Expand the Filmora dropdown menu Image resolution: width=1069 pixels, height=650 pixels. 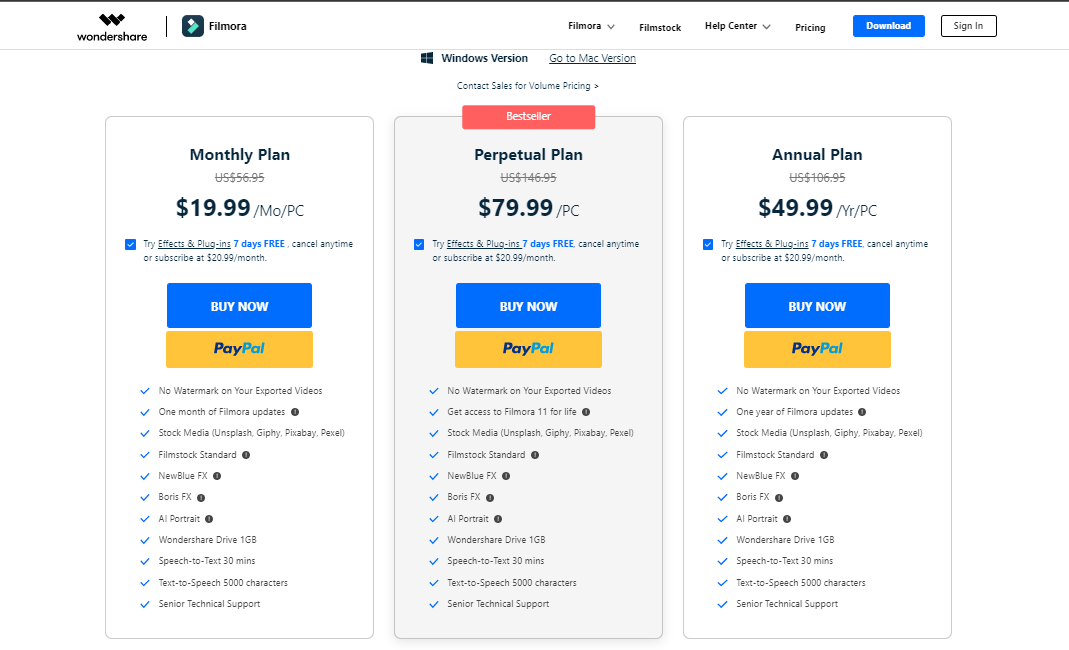591,26
